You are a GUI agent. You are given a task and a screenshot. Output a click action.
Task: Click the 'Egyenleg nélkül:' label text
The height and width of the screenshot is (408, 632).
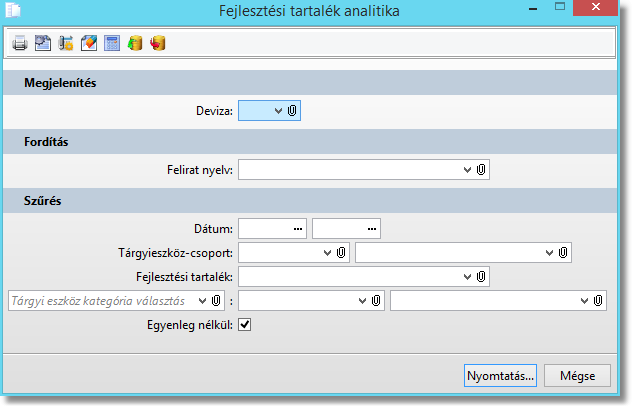click(190, 325)
